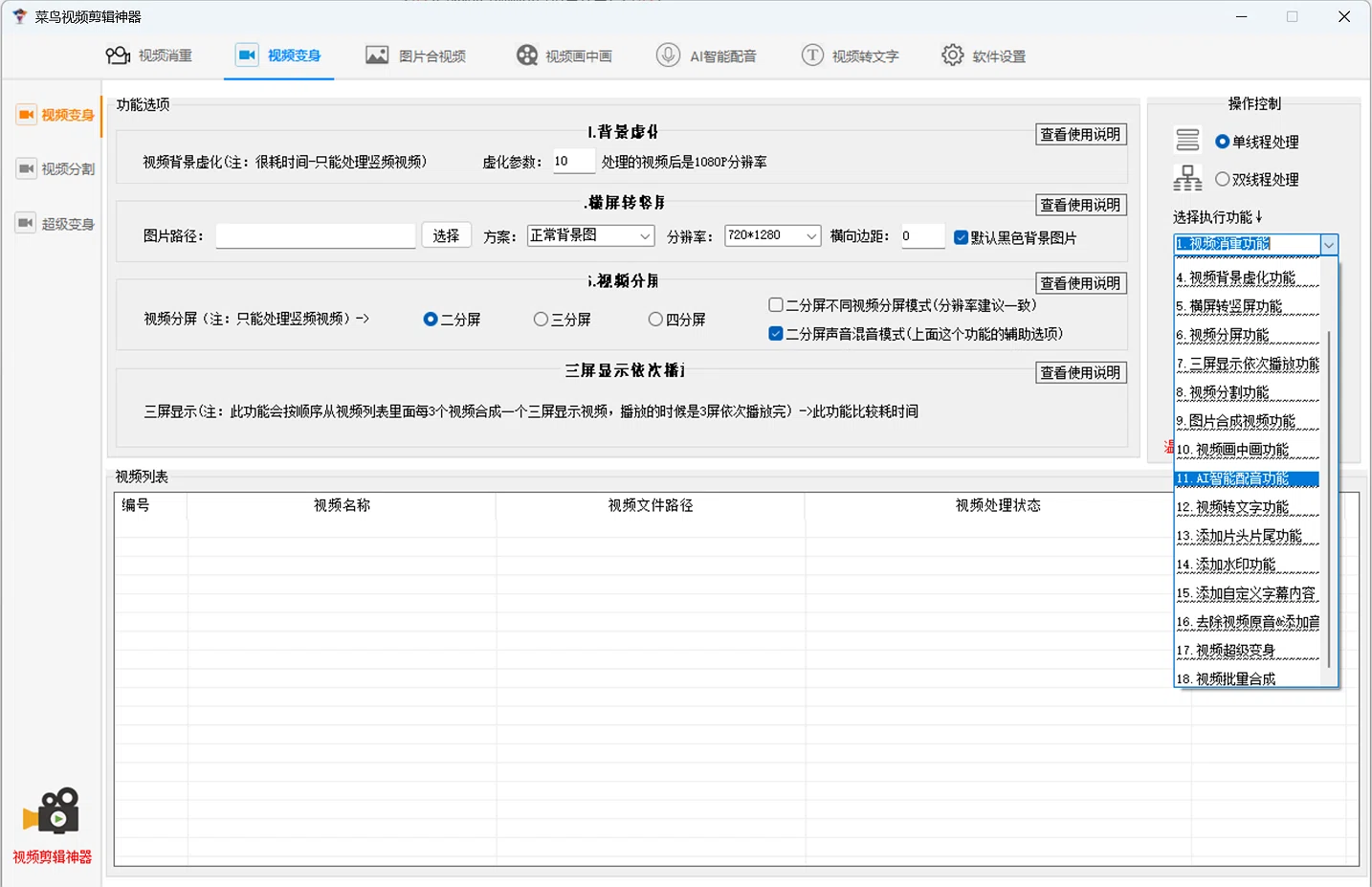Open the 分辨率 720*1280 dropdown
Image resolution: width=1372 pixels, height=887 pixels.
point(772,235)
